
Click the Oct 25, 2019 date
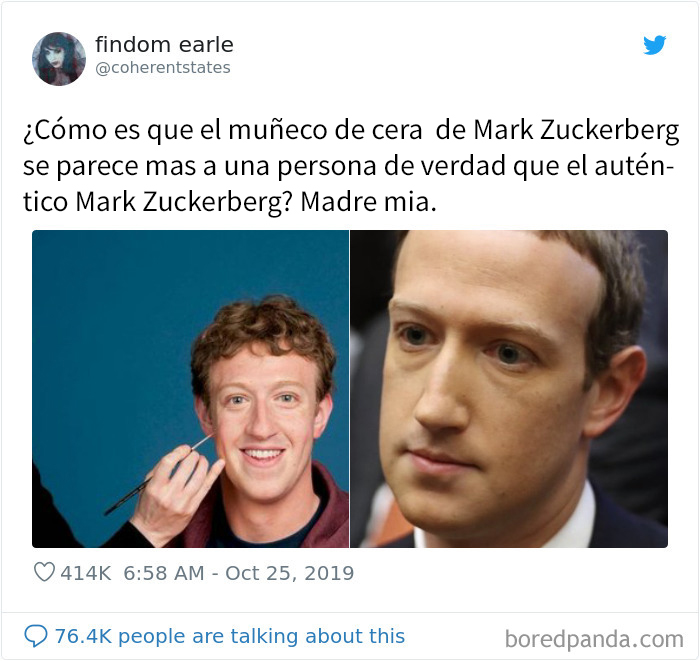(290, 573)
